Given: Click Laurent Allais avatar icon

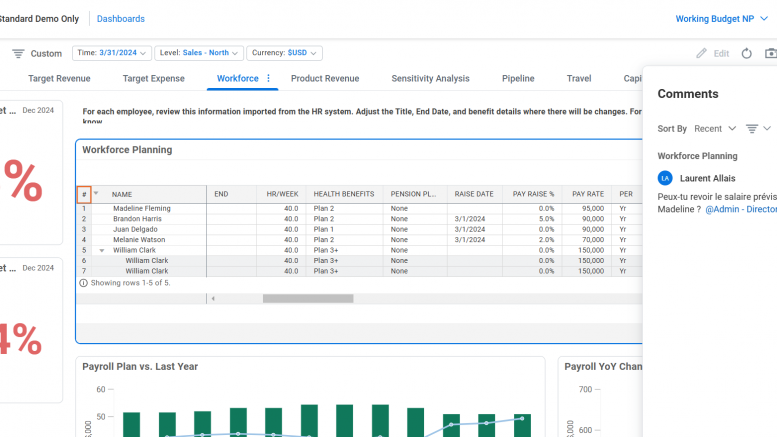Looking at the screenshot, I should point(665,178).
